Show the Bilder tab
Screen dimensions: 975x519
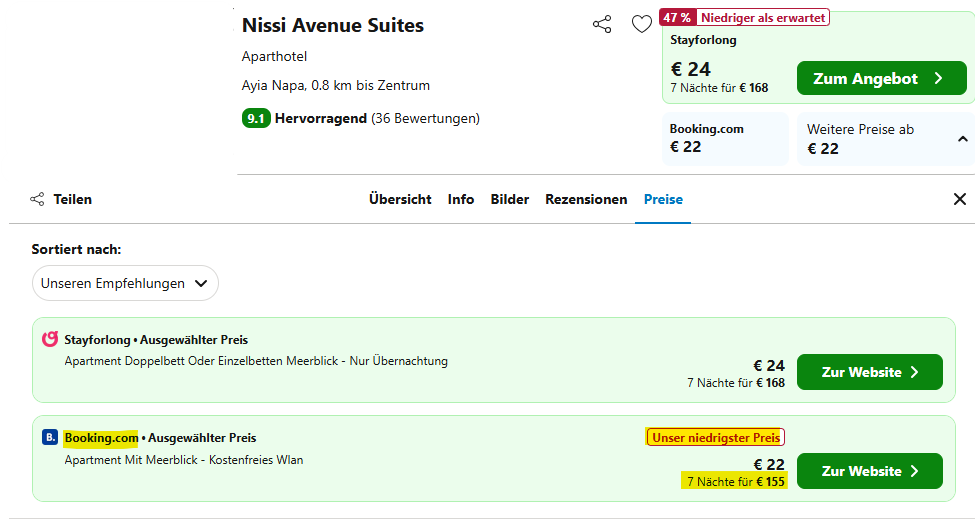coord(510,200)
